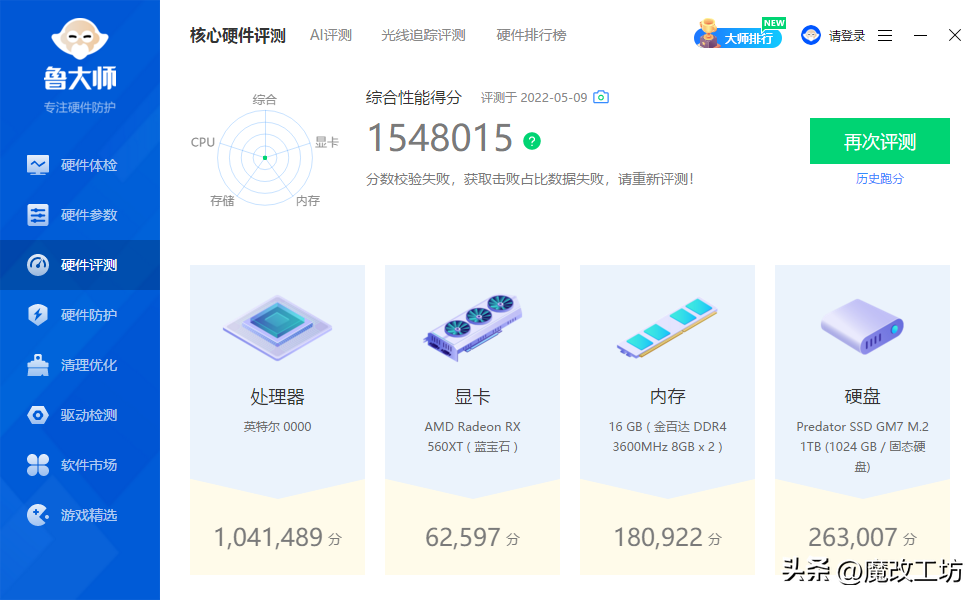Viewport: 980px width, 600px height.
Task: Switch to the 光线追踪评测 tab
Action: click(423, 35)
